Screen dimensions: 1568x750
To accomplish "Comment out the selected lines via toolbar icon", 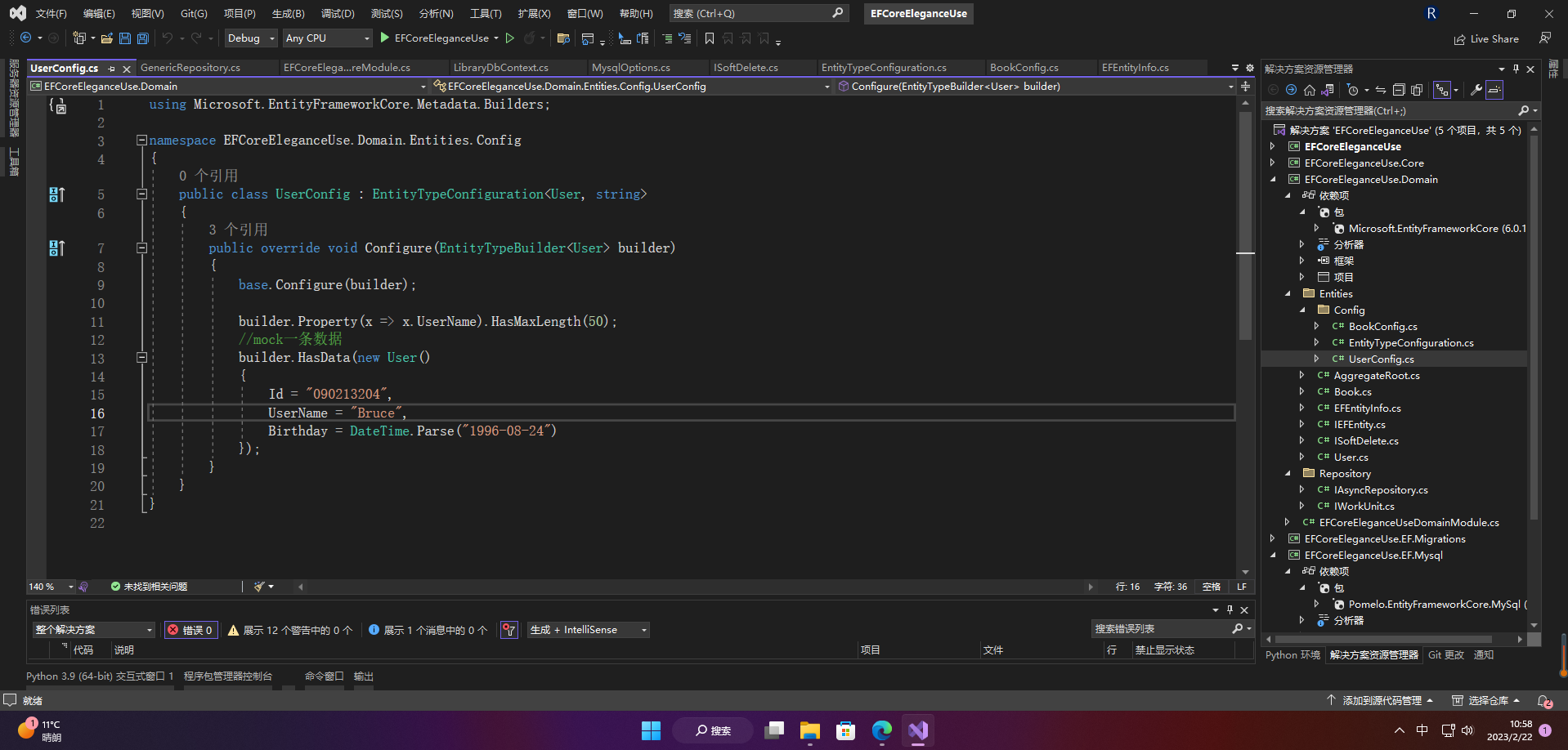I will click(x=668, y=38).
